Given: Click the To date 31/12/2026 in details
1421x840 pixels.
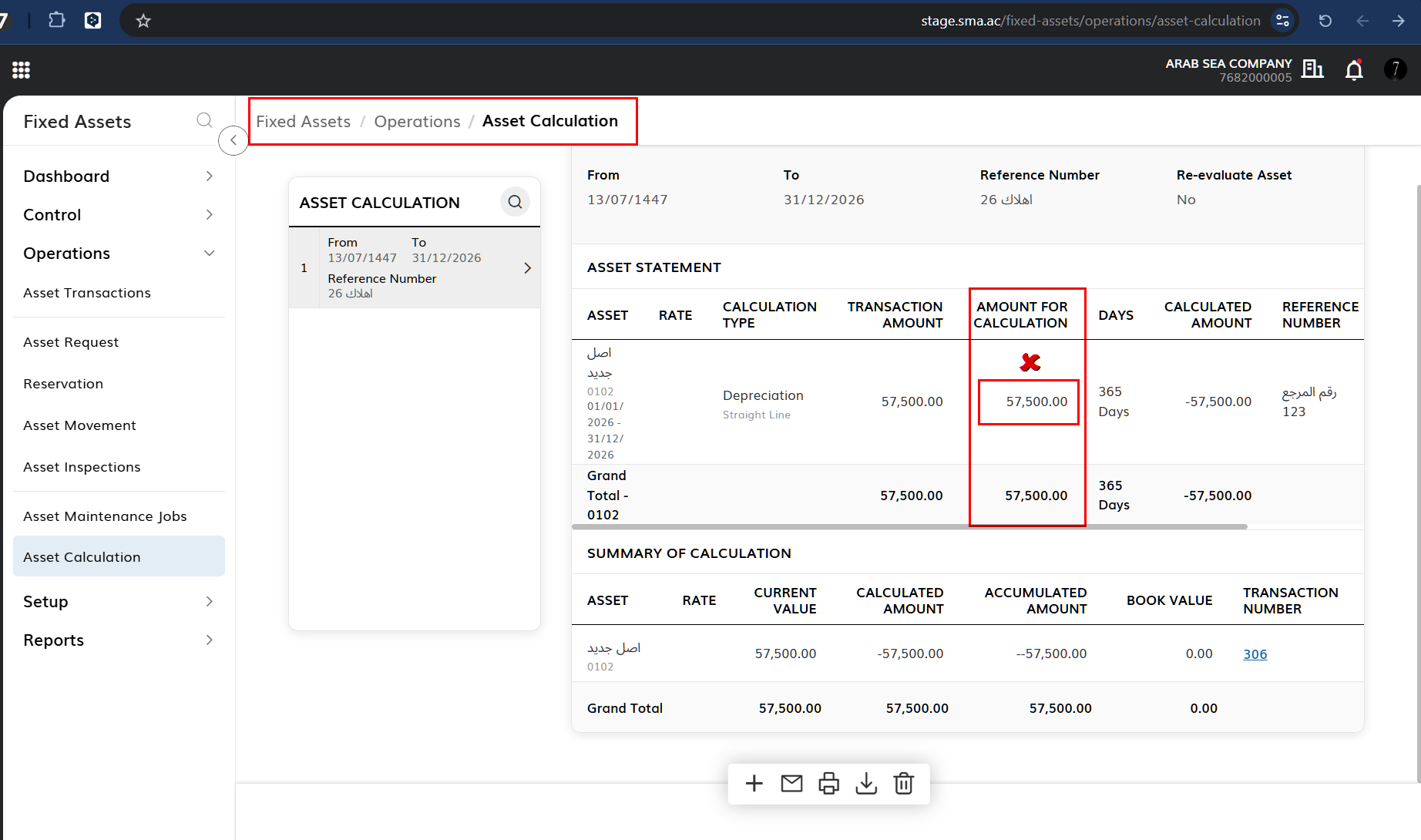Looking at the screenshot, I should point(824,200).
